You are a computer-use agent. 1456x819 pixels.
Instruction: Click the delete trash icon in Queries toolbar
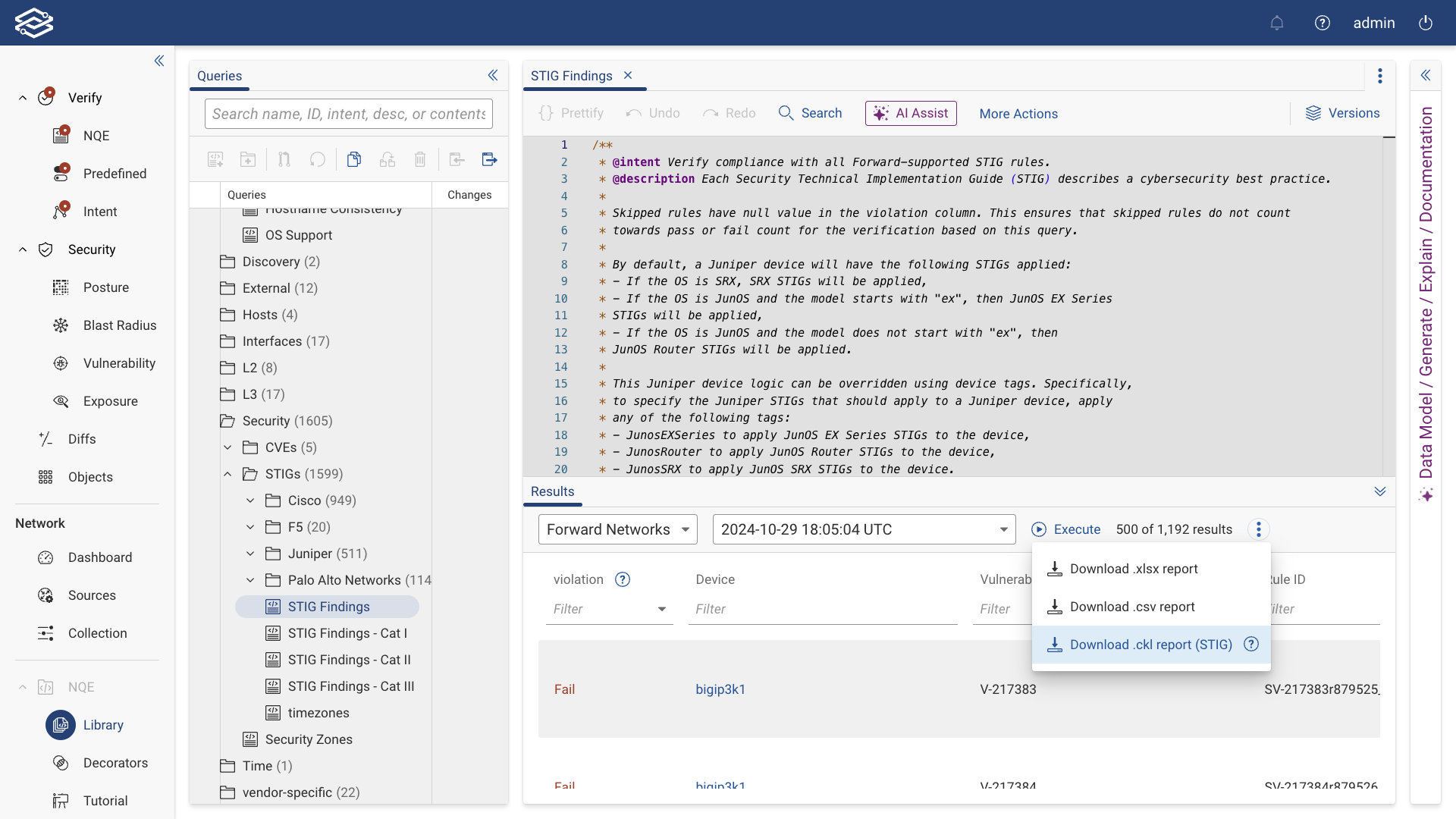point(420,159)
